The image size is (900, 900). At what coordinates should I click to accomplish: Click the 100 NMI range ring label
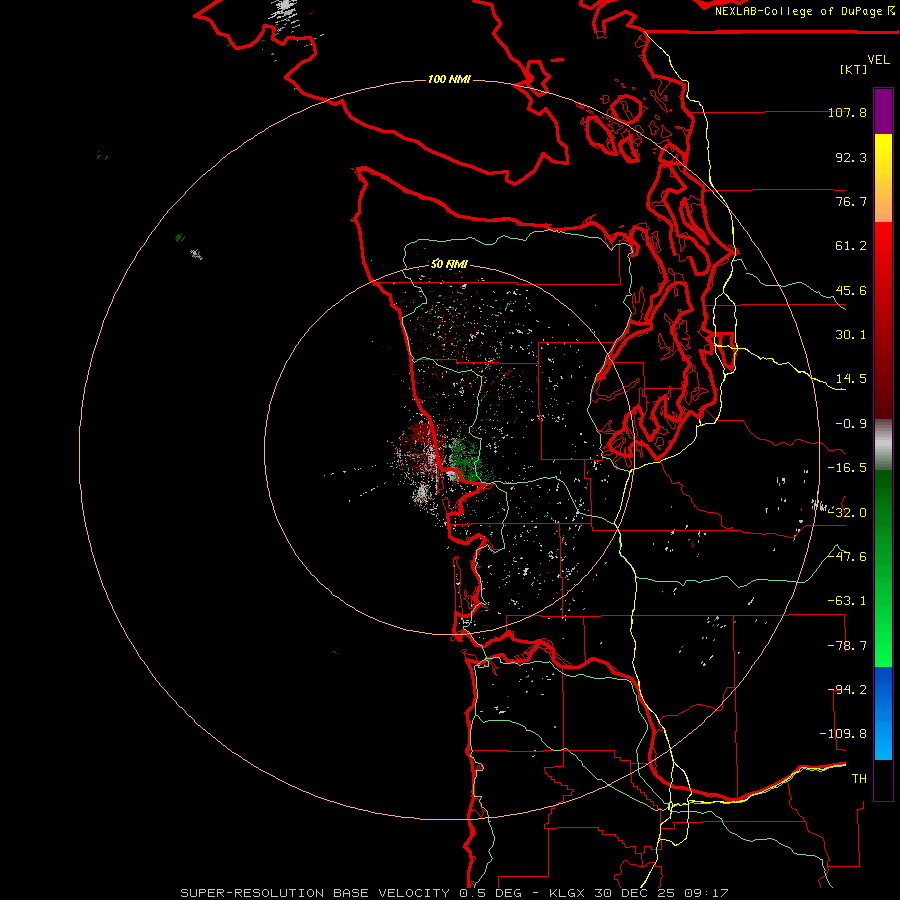point(449,79)
